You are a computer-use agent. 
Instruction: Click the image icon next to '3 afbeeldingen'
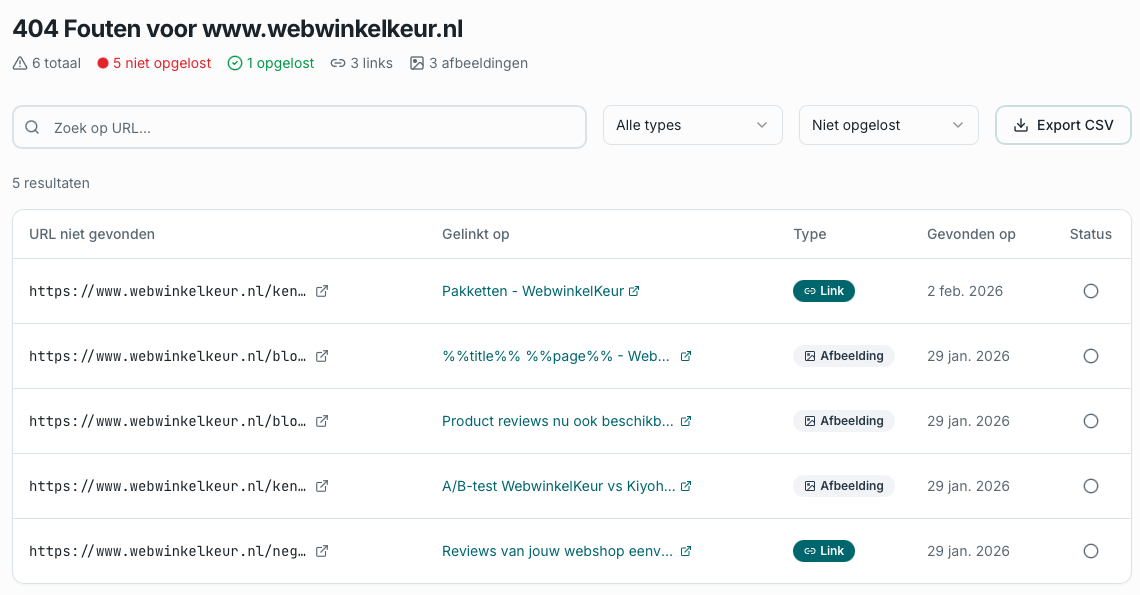pos(417,63)
